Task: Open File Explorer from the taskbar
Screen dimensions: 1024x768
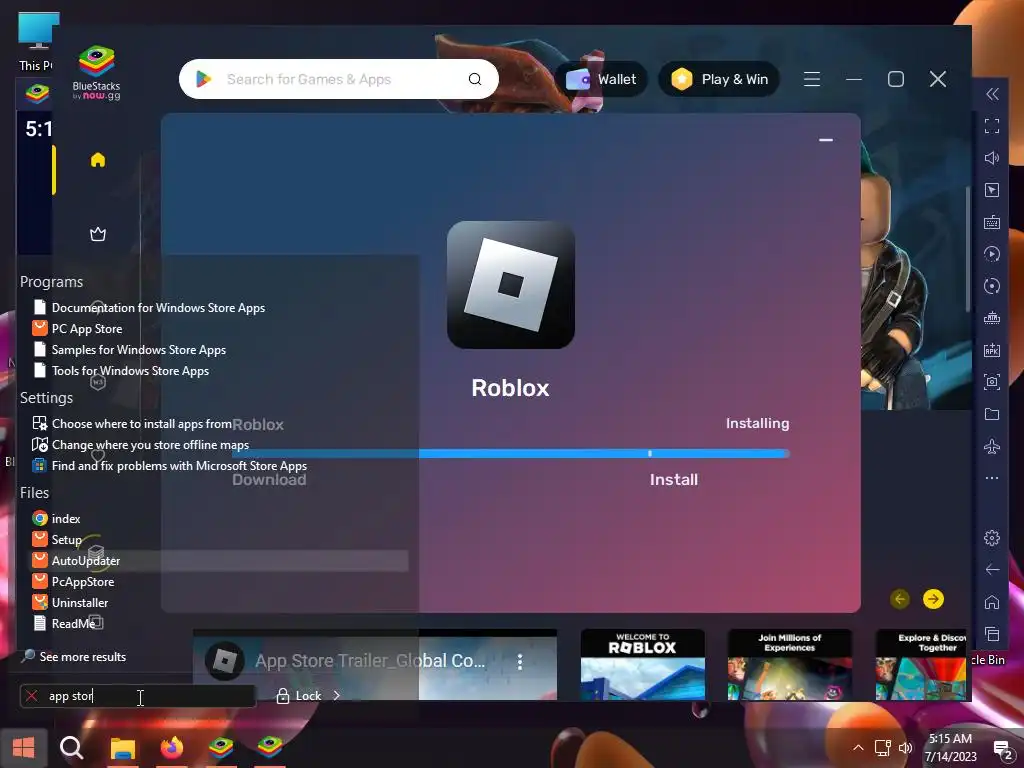Action: [x=122, y=748]
